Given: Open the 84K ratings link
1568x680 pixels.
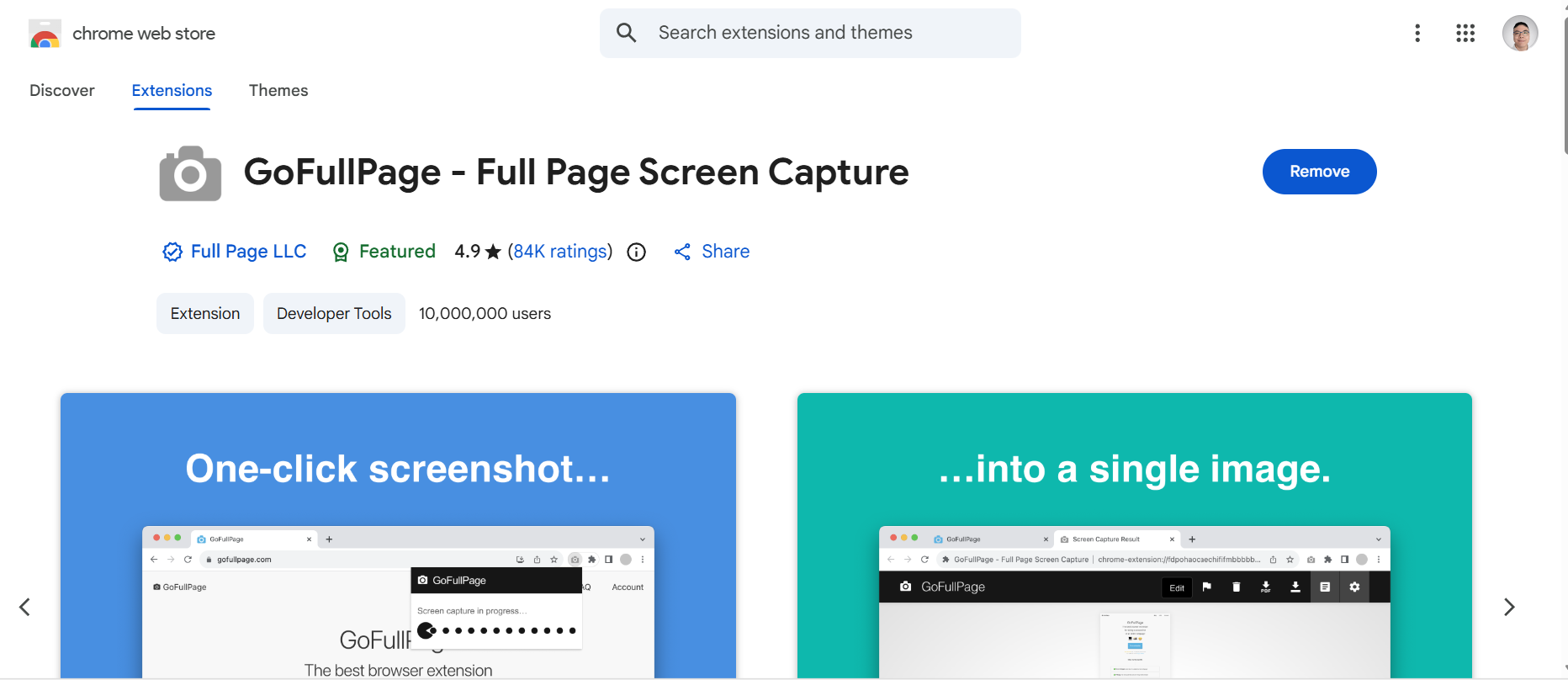Looking at the screenshot, I should [560, 252].
